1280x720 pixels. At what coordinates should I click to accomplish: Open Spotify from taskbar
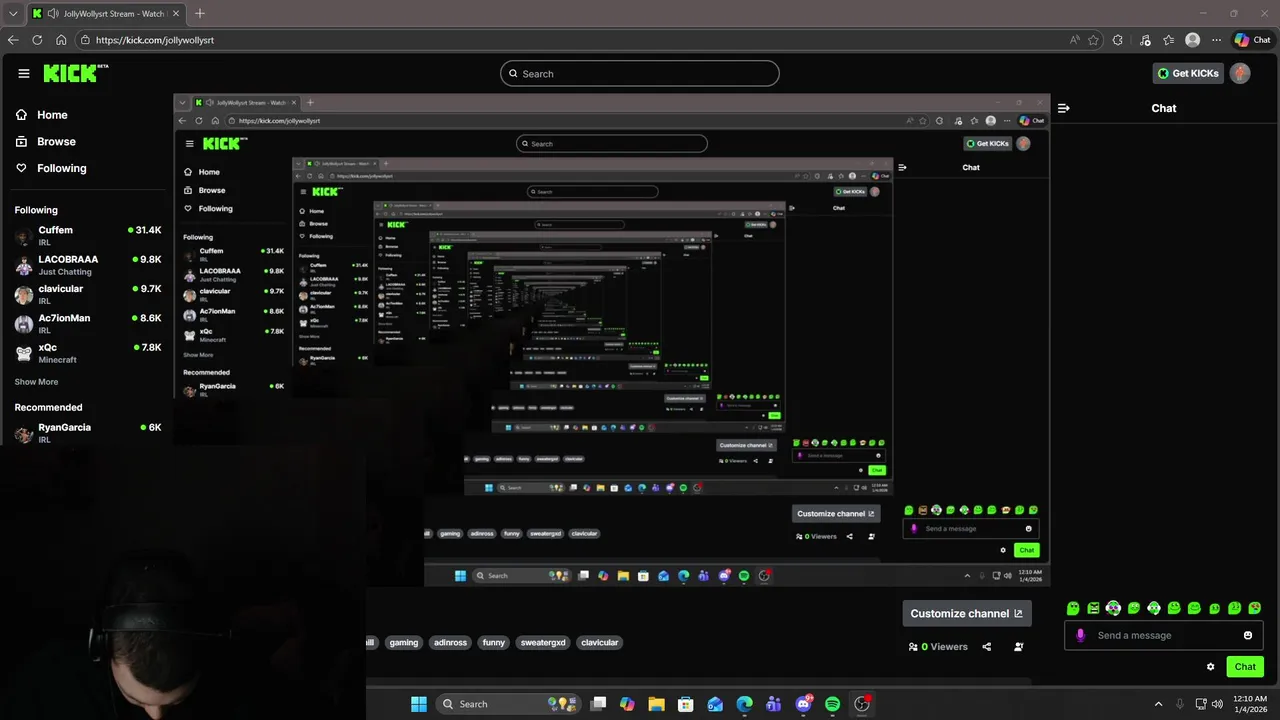832,704
